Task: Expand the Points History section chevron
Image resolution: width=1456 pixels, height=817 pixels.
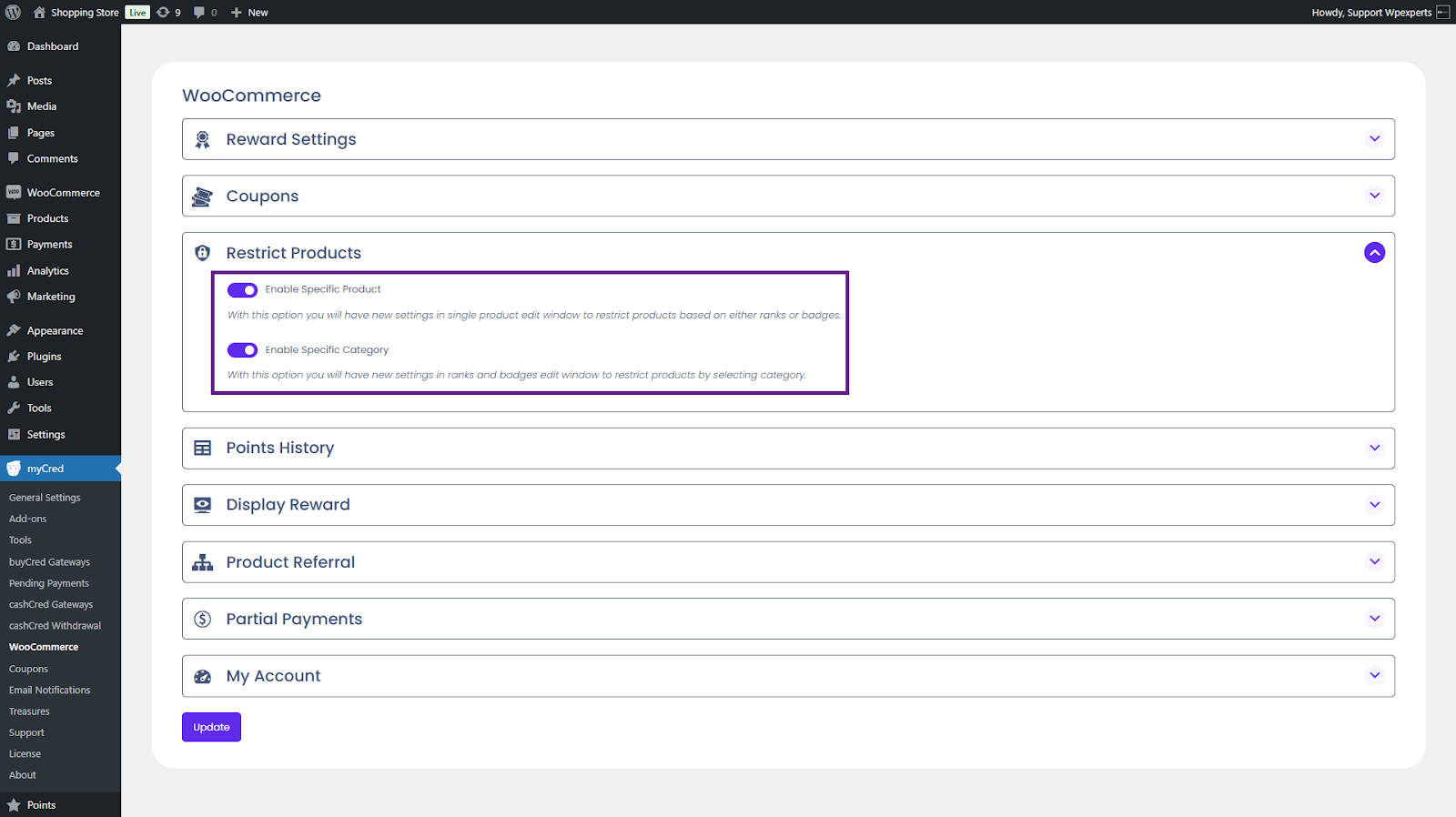Action: click(x=1374, y=448)
